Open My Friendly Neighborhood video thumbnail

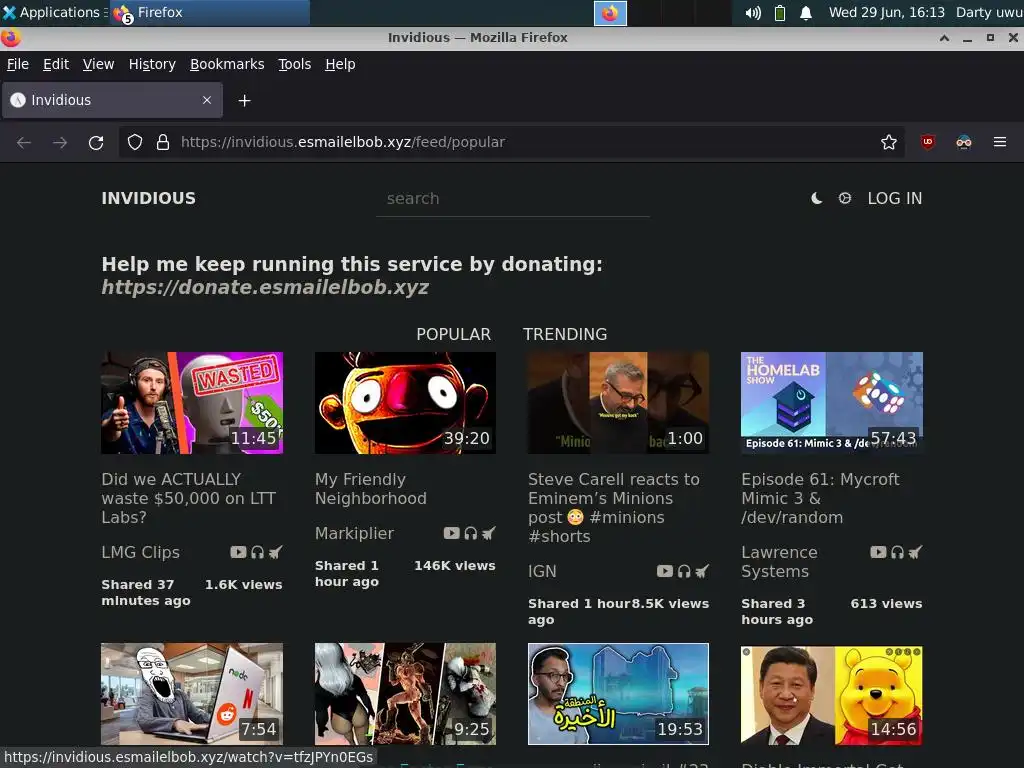pos(405,403)
